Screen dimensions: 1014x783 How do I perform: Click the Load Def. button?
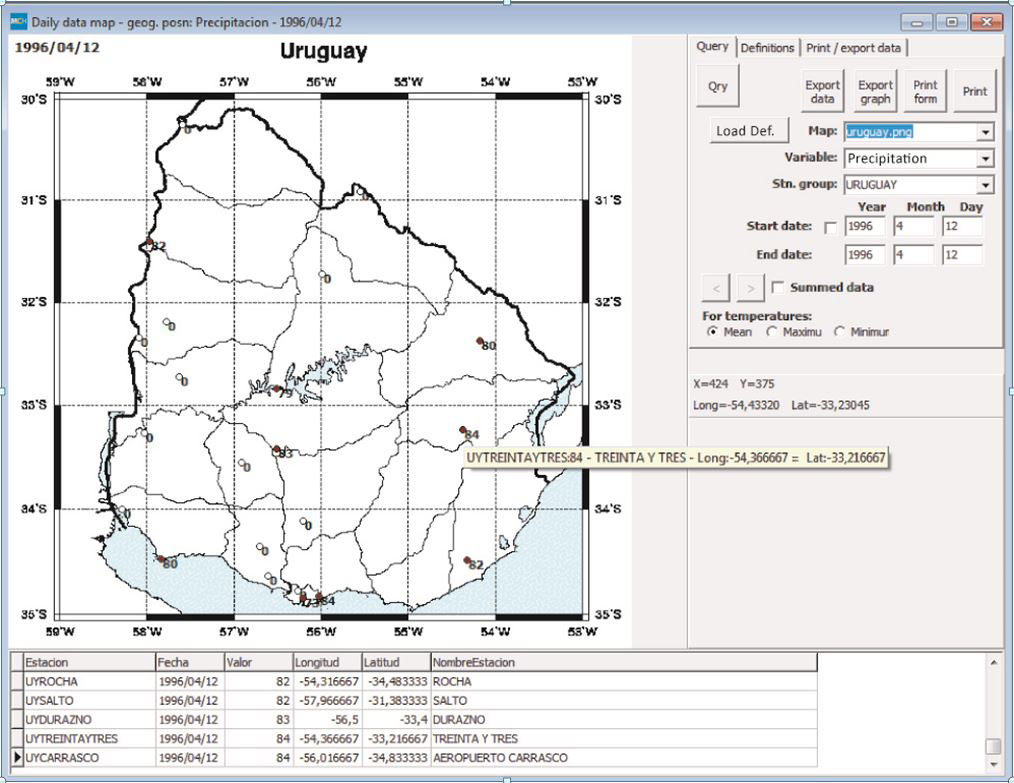pos(746,131)
